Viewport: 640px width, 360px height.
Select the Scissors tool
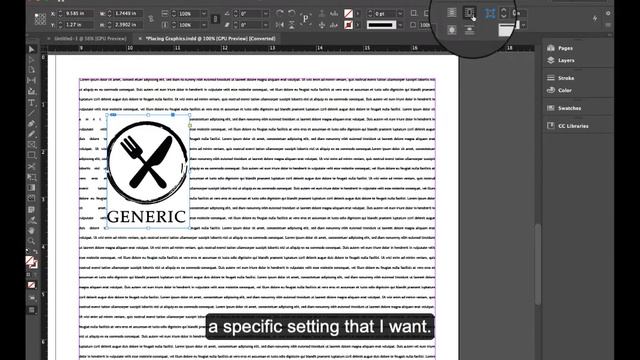point(31,167)
